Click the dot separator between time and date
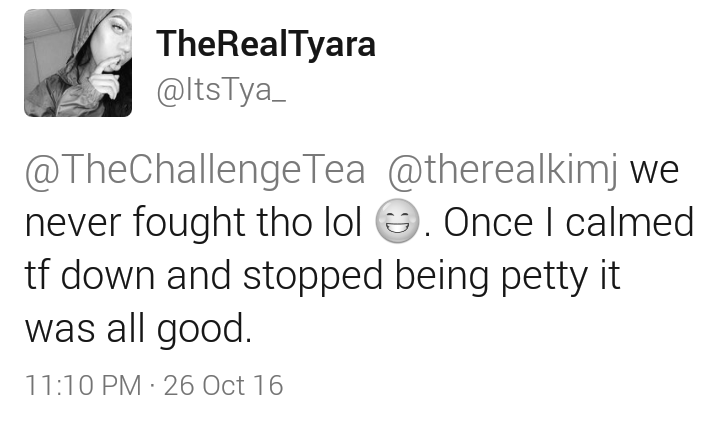This screenshot has height=427, width=720. pyautogui.click(x=152, y=386)
